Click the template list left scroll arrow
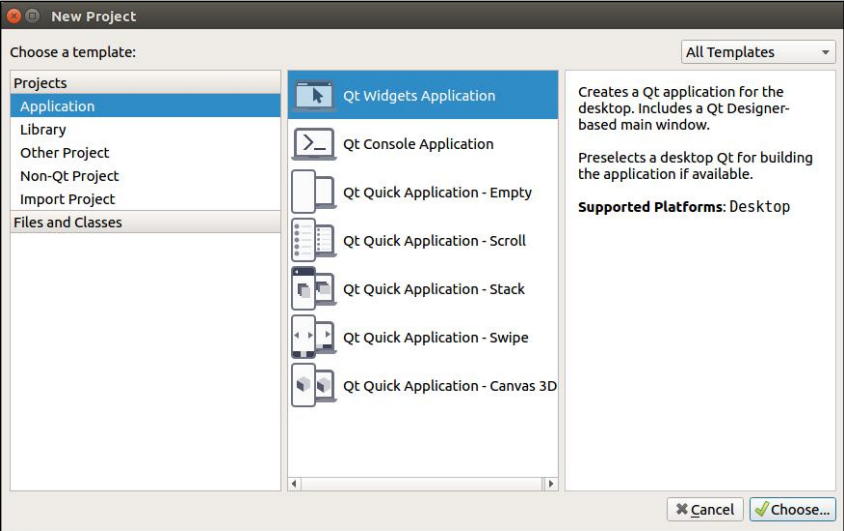 click(x=294, y=484)
